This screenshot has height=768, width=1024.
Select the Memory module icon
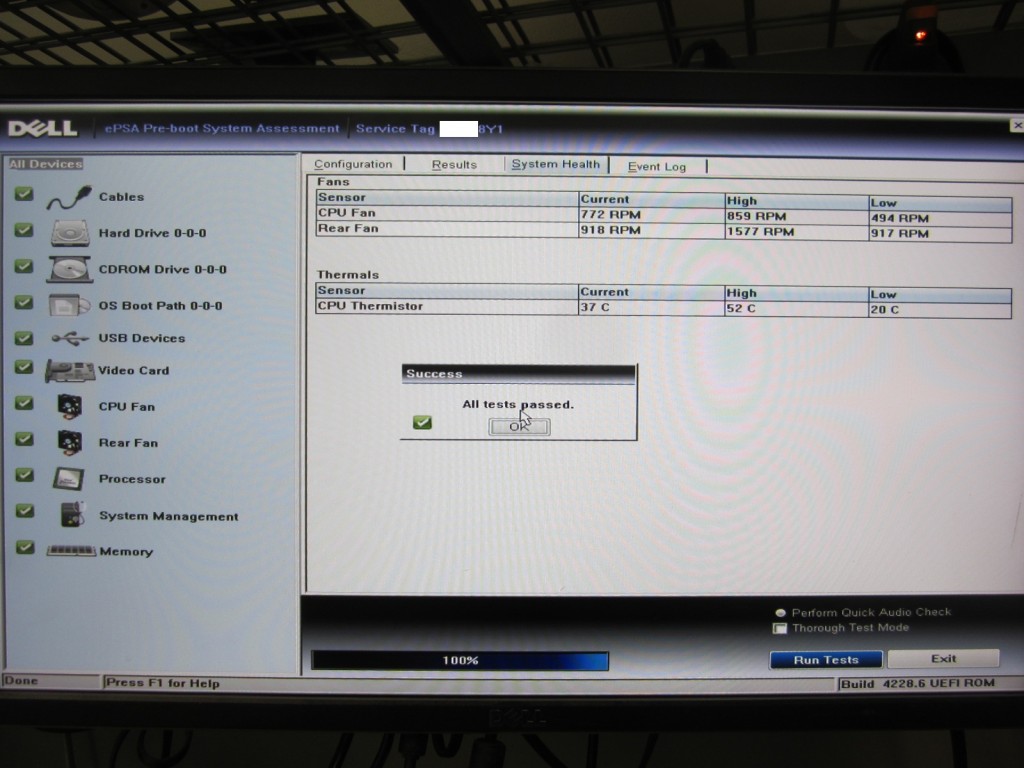point(71,551)
